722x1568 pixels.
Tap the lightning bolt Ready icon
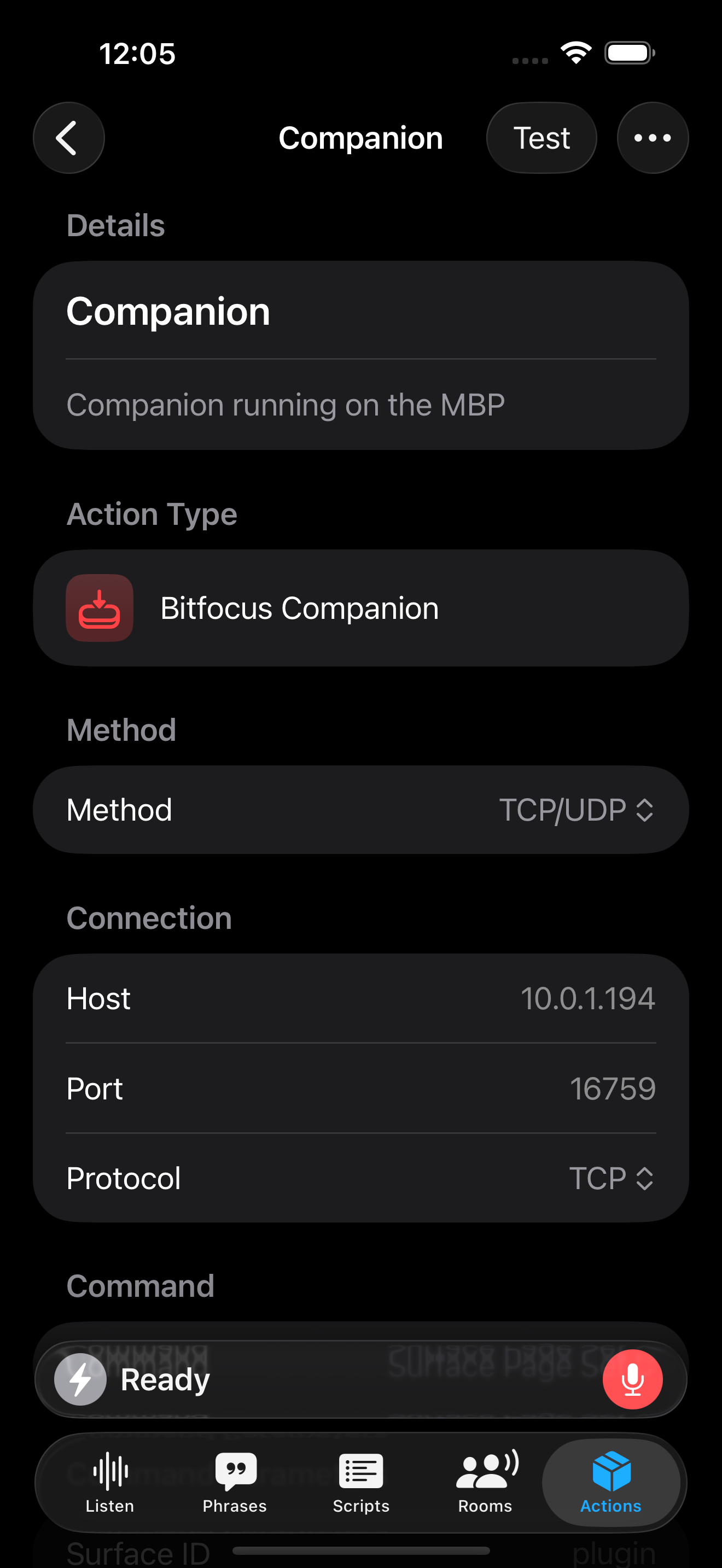80,1379
